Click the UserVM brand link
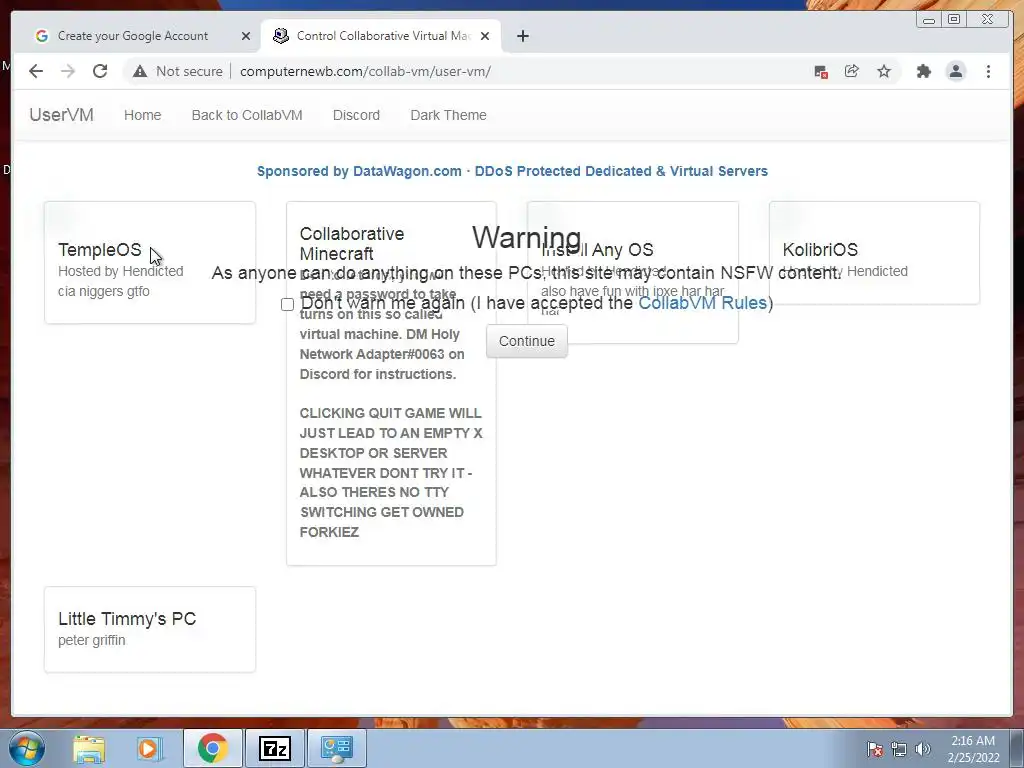Image resolution: width=1024 pixels, height=768 pixels. pos(61,115)
